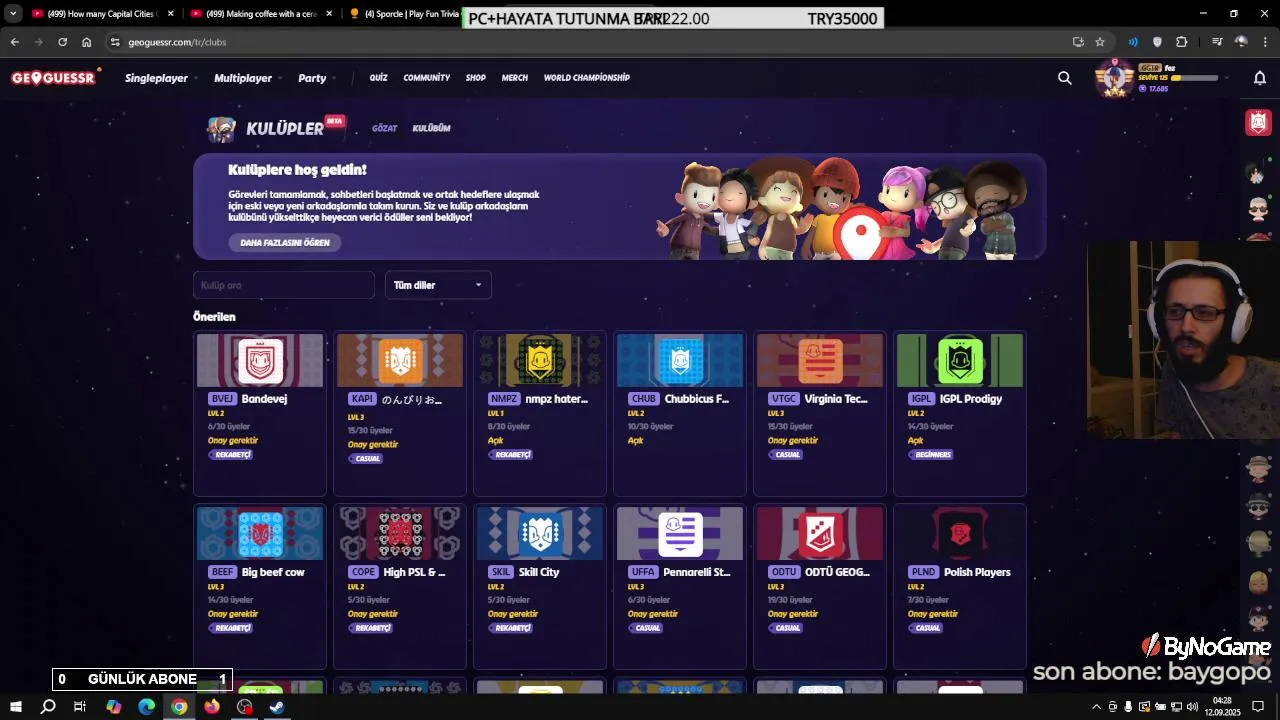Open the system volume icon in tray

1193,707
